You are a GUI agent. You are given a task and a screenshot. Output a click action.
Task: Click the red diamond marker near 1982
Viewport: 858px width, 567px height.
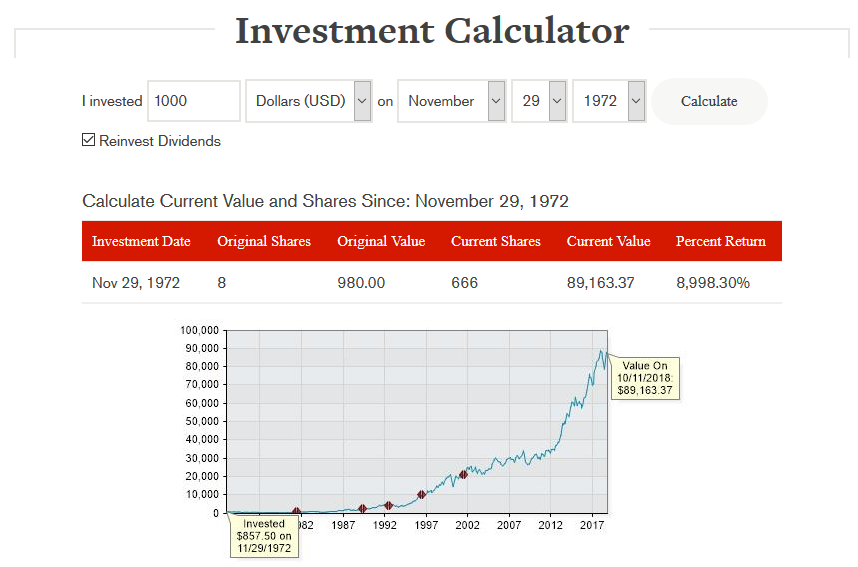296,512
